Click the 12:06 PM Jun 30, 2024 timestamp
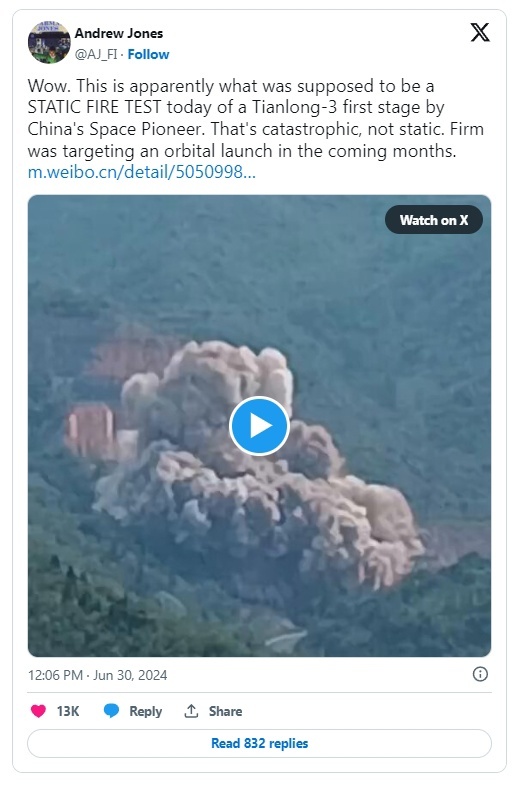Image resolution: width=513 pixels, height=785 pixels. point(98,675)
